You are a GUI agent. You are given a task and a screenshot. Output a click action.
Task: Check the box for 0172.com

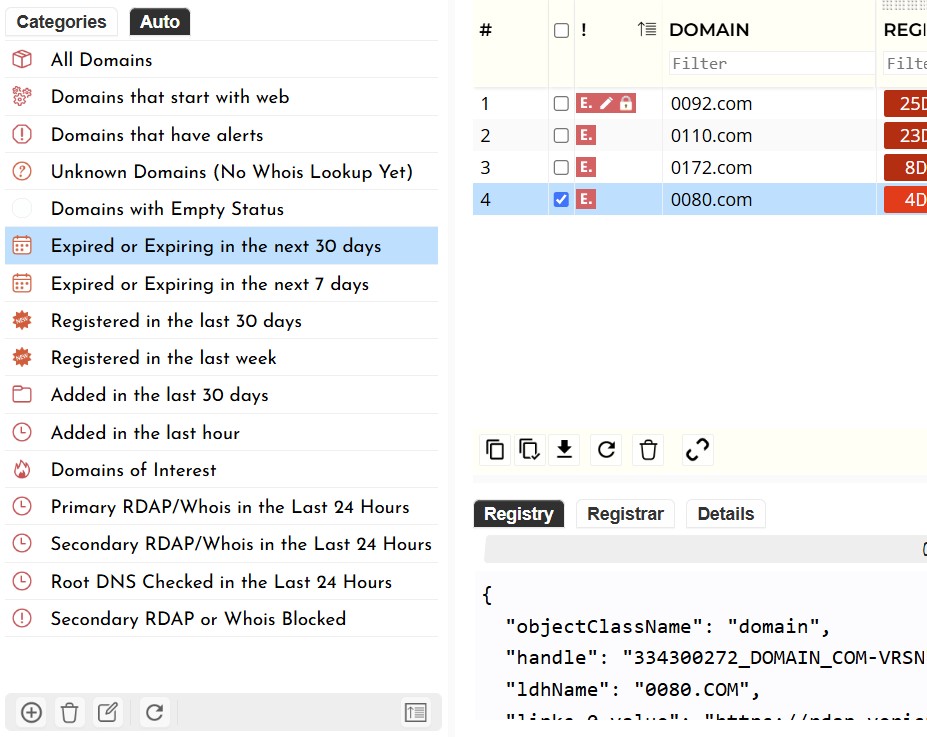point(561,168)
